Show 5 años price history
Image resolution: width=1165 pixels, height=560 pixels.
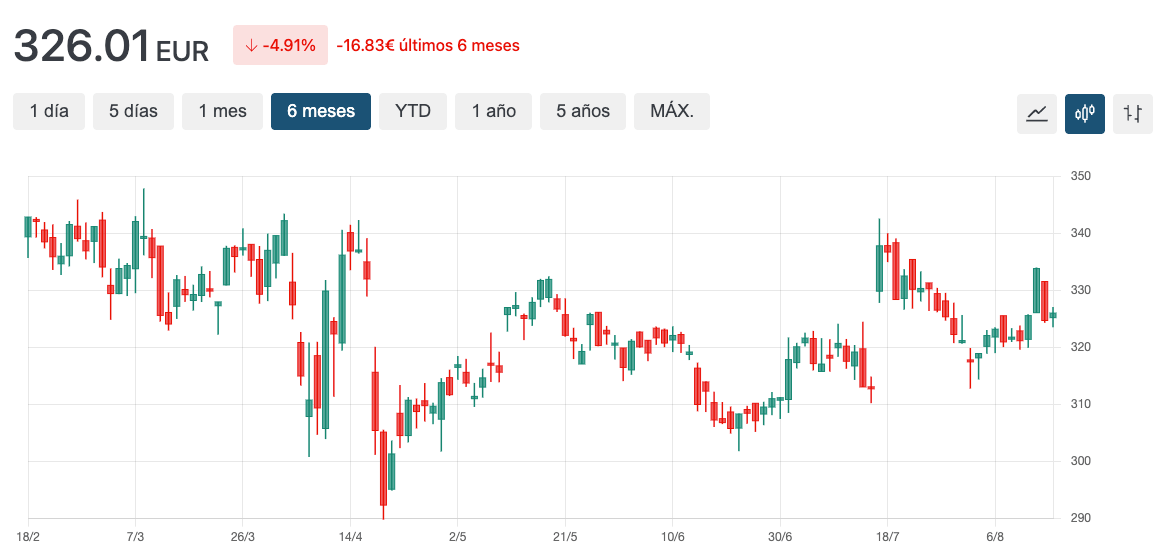tap(583, 111)
